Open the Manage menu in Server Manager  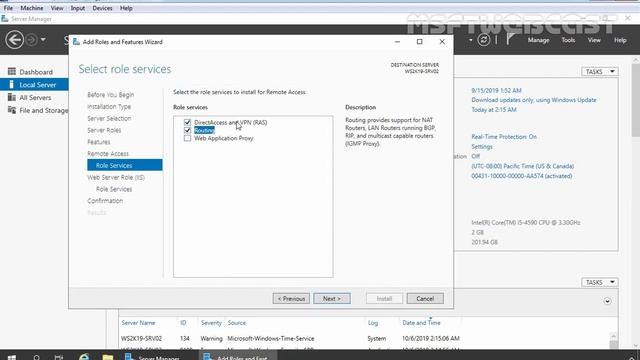pyautogui.click(x=538, y=40)
